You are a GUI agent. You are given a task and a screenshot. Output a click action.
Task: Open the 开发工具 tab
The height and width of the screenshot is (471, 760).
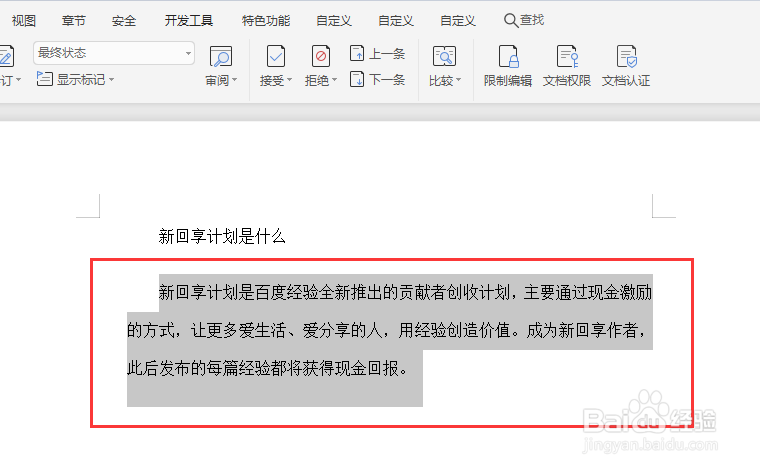coord(189,20)
